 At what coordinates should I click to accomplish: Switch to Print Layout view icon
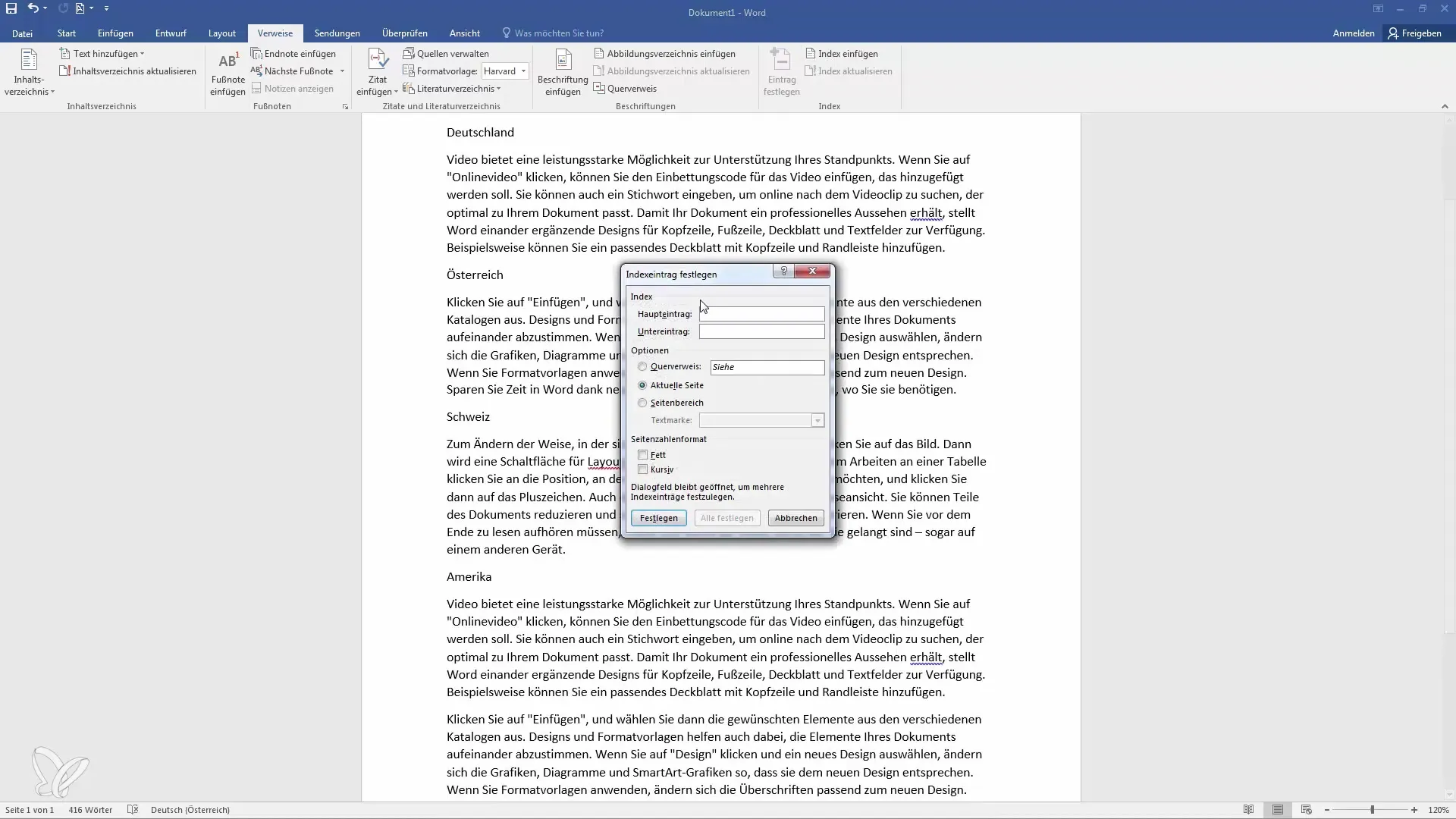tap(1278, 810)
